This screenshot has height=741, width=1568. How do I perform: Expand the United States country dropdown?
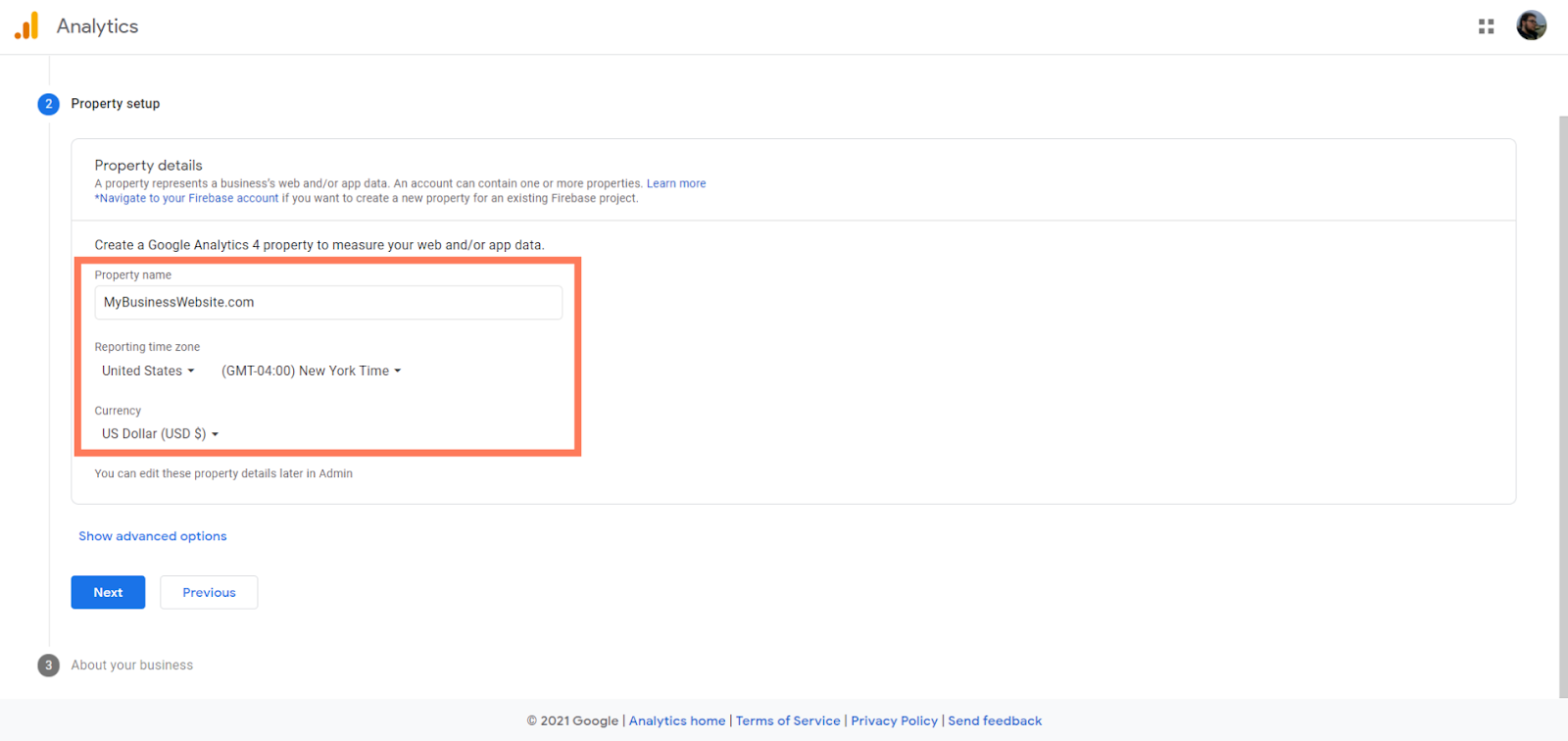pos(148,370)
